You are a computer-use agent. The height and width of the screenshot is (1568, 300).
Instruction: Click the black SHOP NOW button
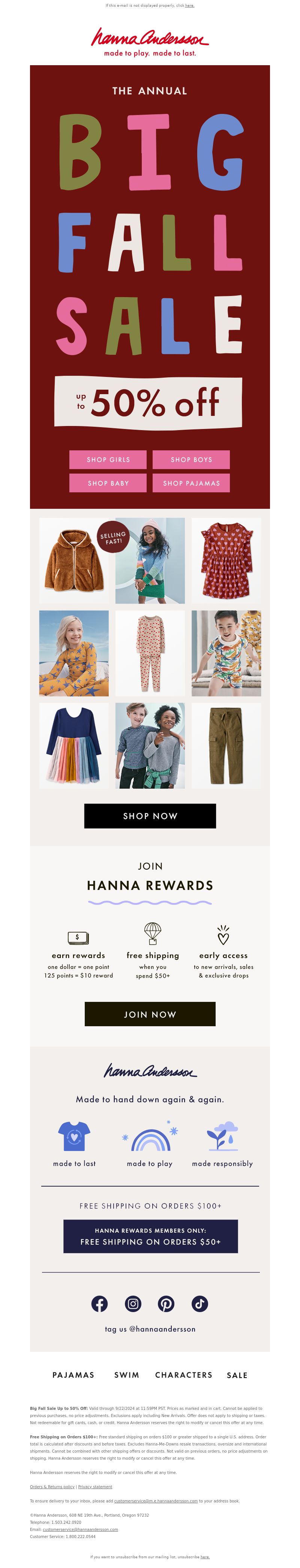pos(150,816)
